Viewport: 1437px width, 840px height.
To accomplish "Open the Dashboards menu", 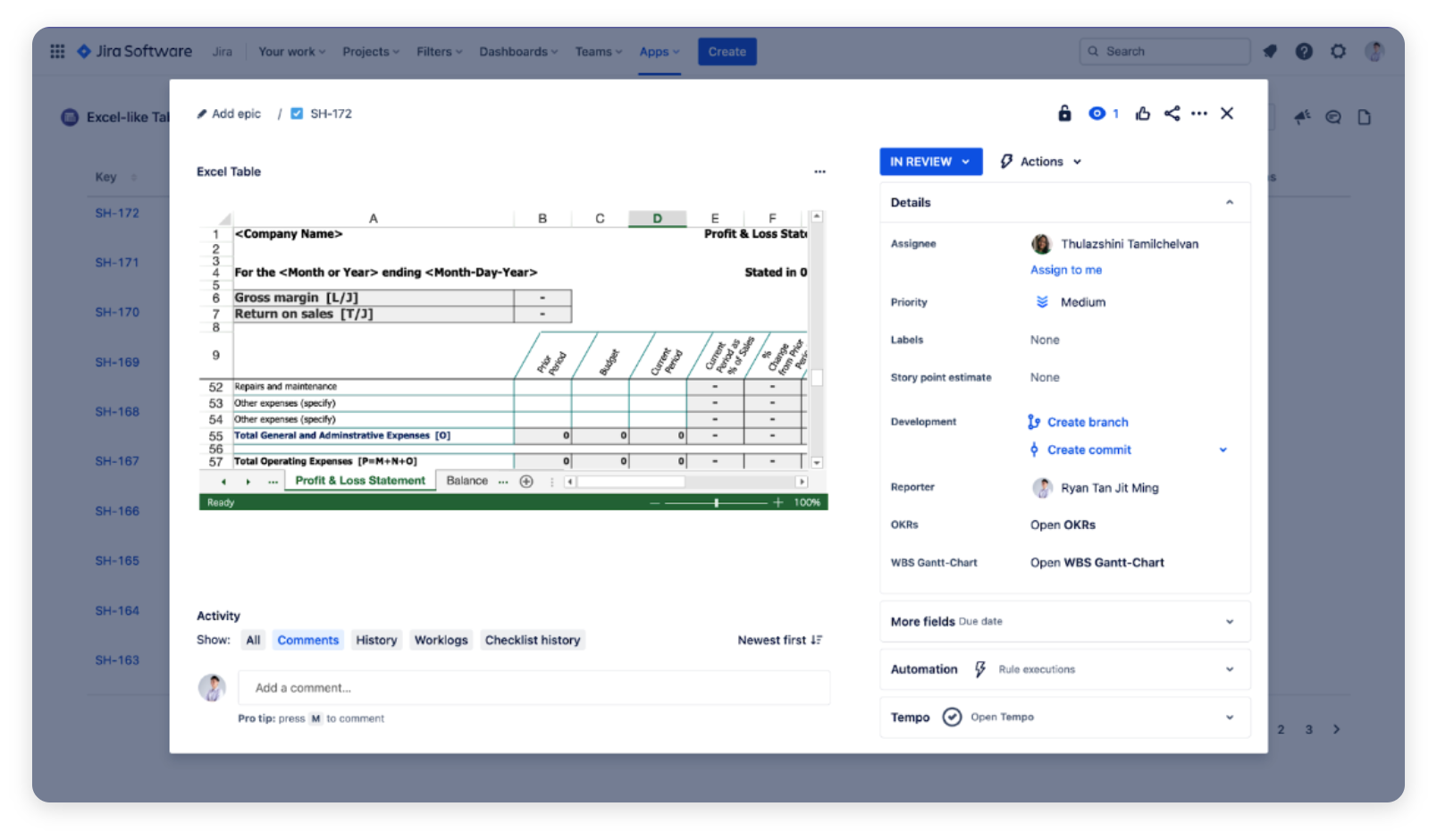I will click(x=518, y=52).
